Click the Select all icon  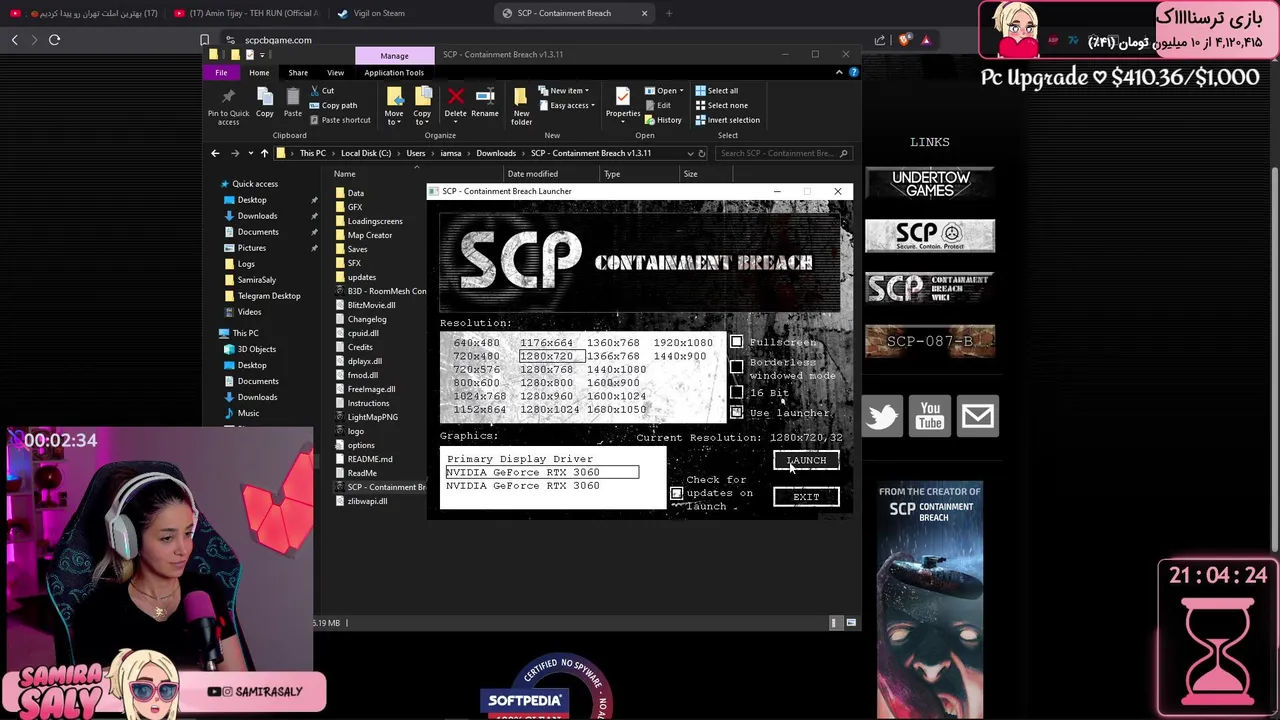(x=700, y=91)
